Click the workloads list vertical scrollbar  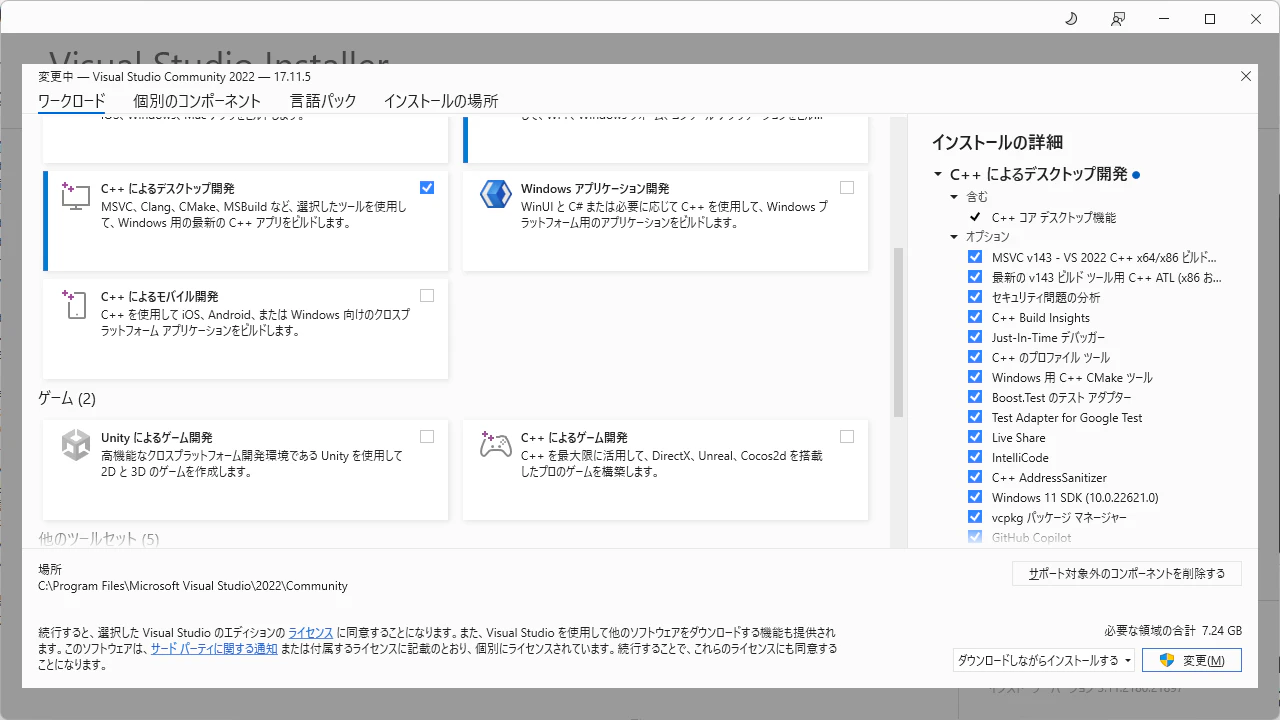898,332
